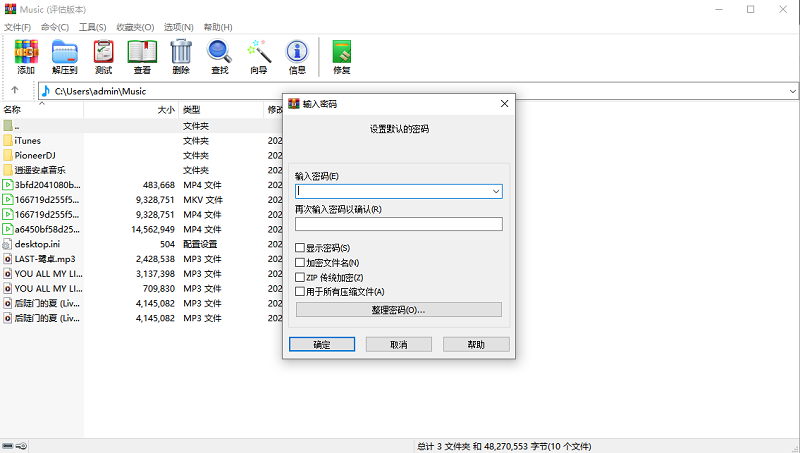Click the 查看 (View) toolbar icon
The image size is (800, 453).
coord(143,53)
